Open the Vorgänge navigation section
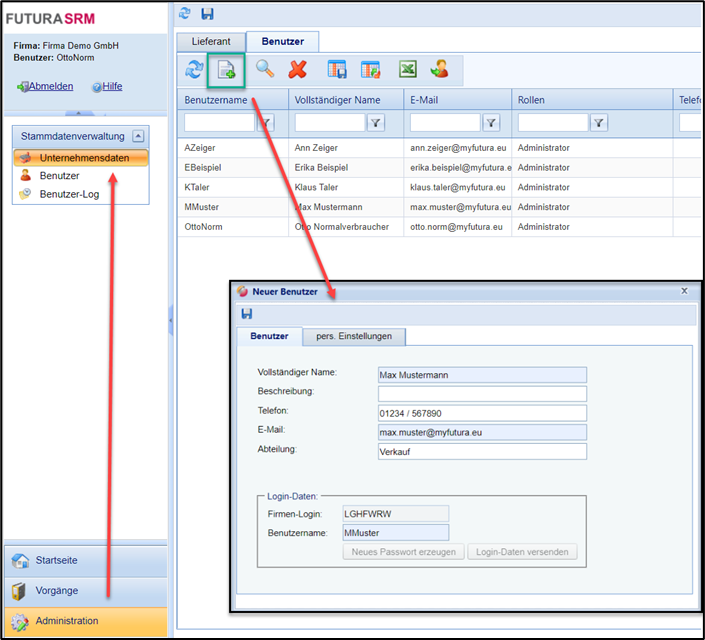The image size is (705, 640). 83,590
